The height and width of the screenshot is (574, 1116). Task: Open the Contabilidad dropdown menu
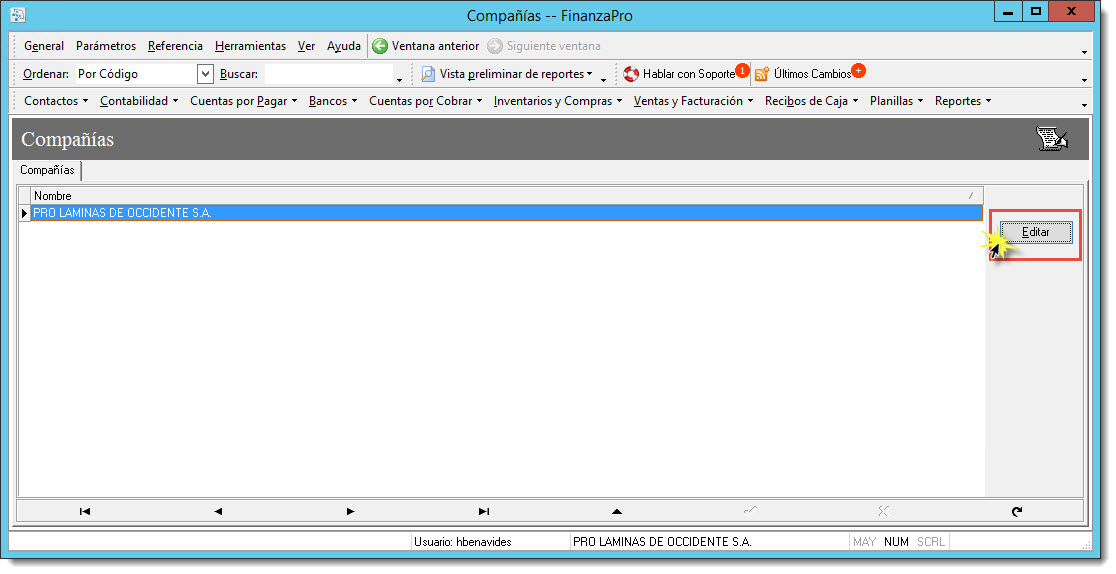139,101
